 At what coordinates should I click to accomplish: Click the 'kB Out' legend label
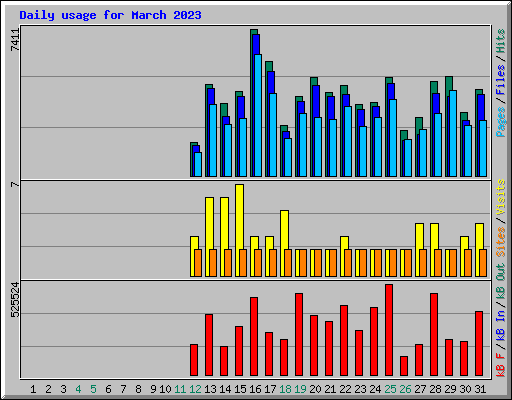point(500,282)
